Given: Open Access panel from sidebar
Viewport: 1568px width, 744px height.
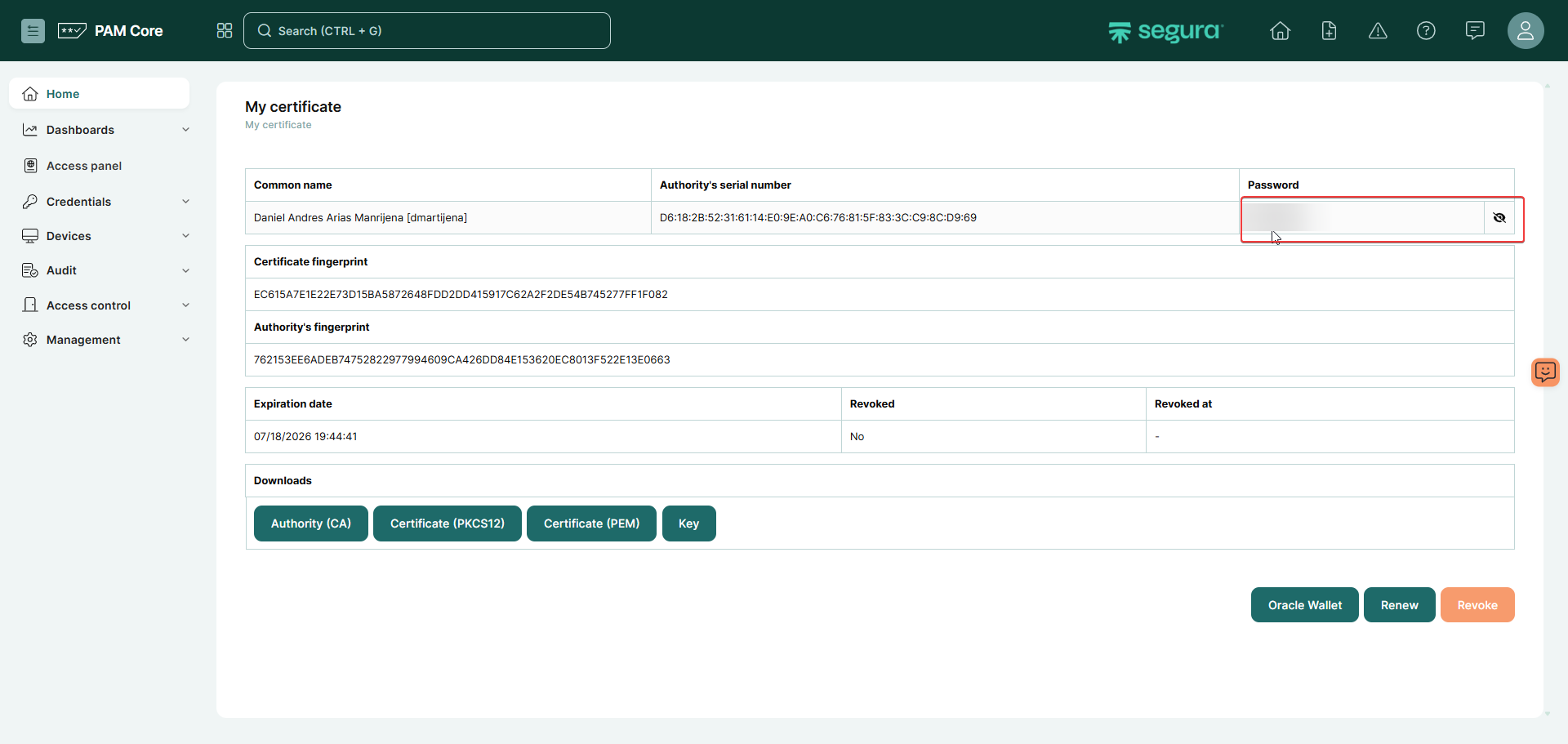Looking at the screenshot, I should coord(84,166).
